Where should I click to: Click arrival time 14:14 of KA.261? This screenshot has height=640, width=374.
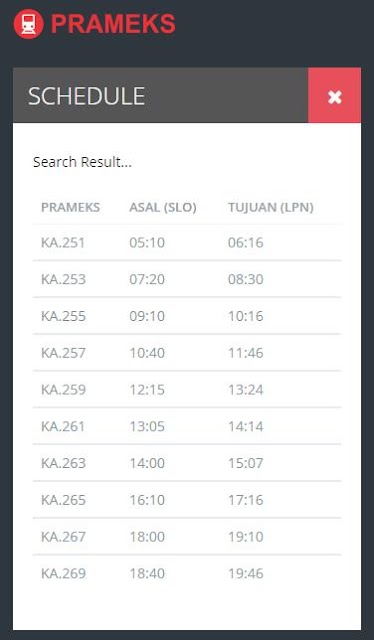pyautogui.click(x=245, y=426)
